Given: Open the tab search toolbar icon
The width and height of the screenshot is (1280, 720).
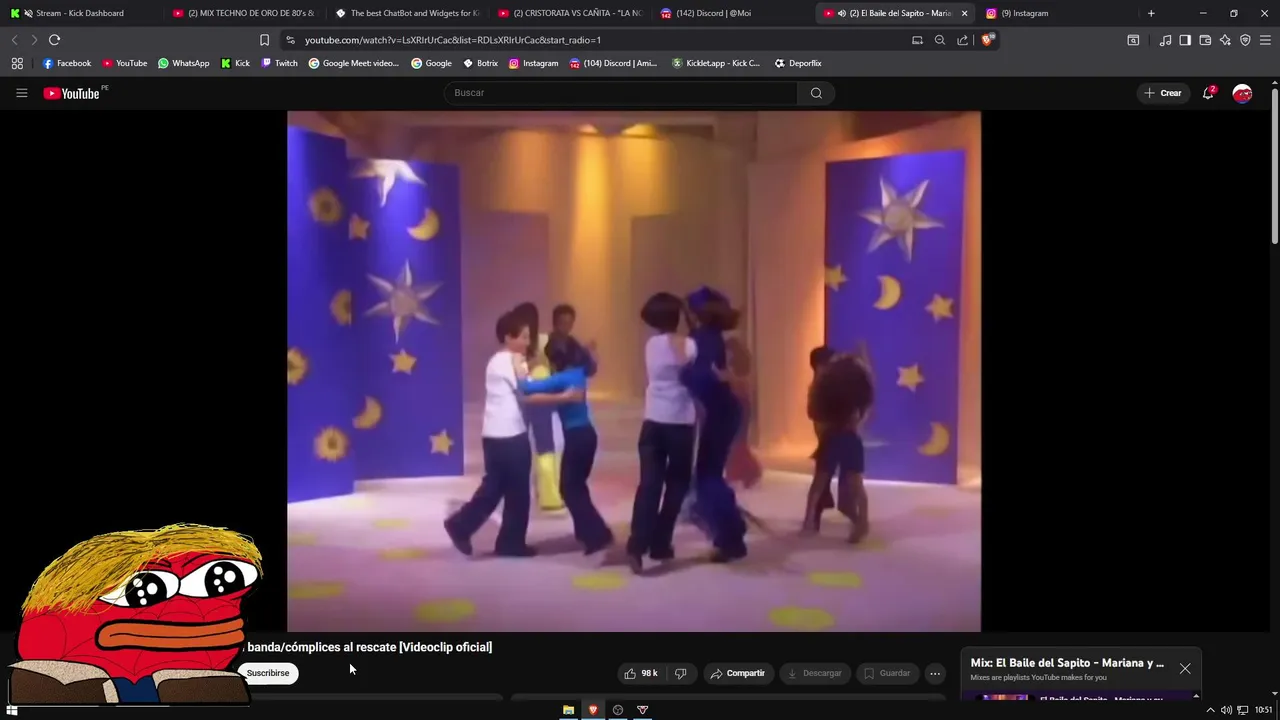Looking at the screenshot, I should coord(1133,40).
